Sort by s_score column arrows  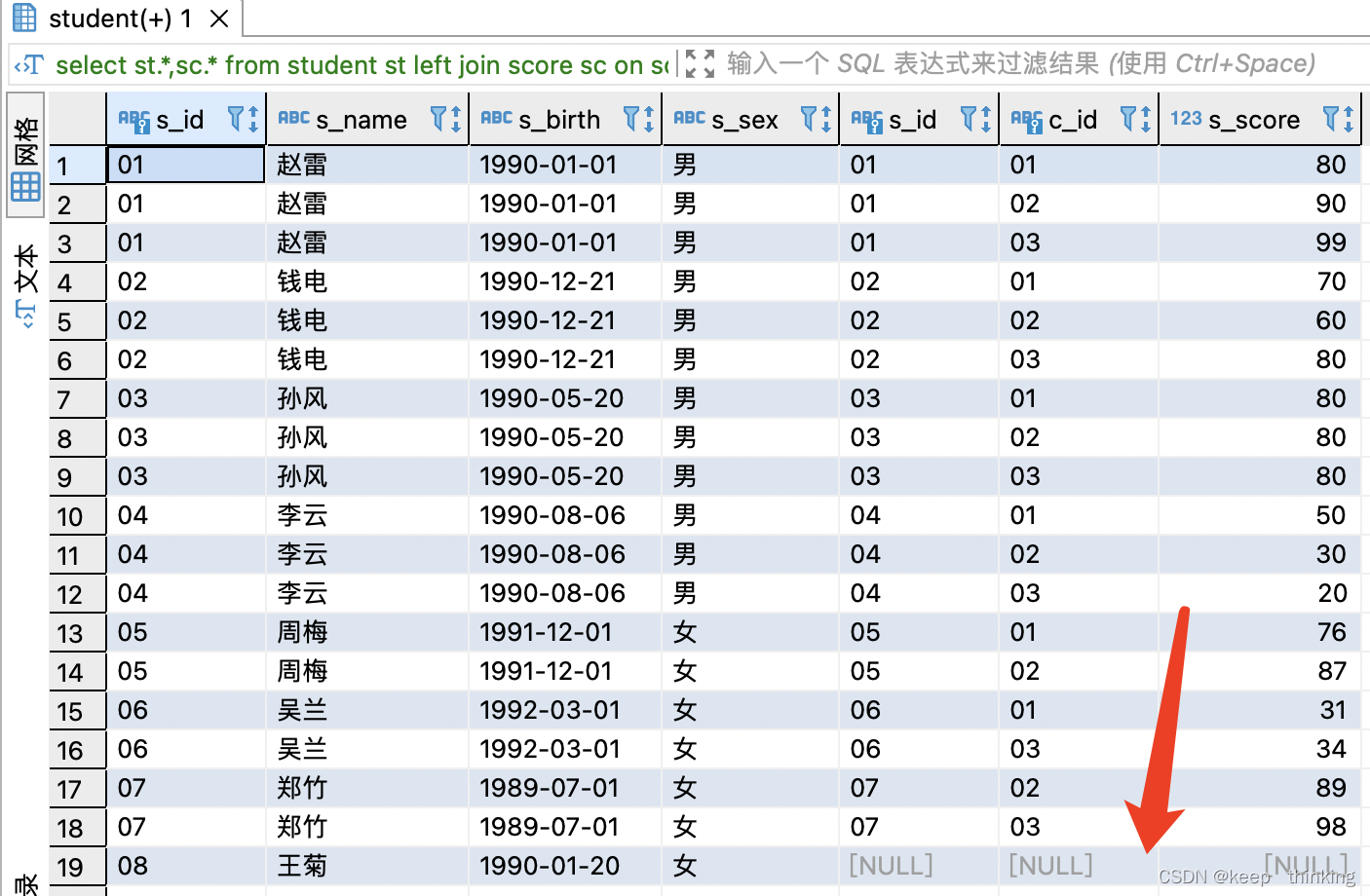[1349, 119]
